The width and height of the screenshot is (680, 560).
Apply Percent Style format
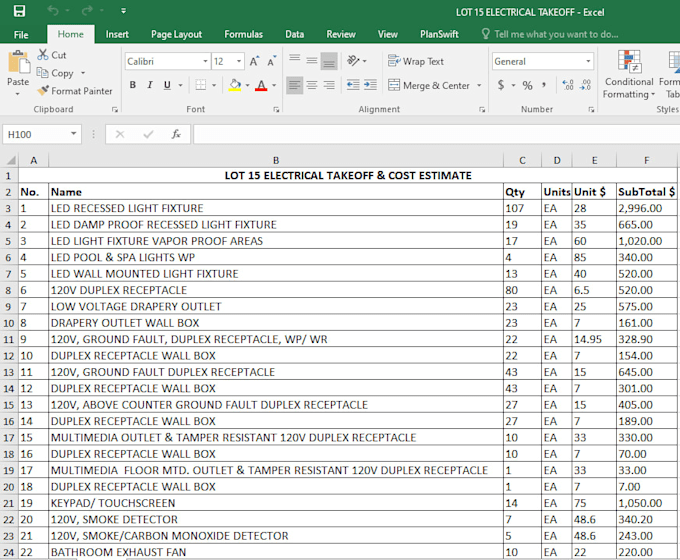coord(527,85)
